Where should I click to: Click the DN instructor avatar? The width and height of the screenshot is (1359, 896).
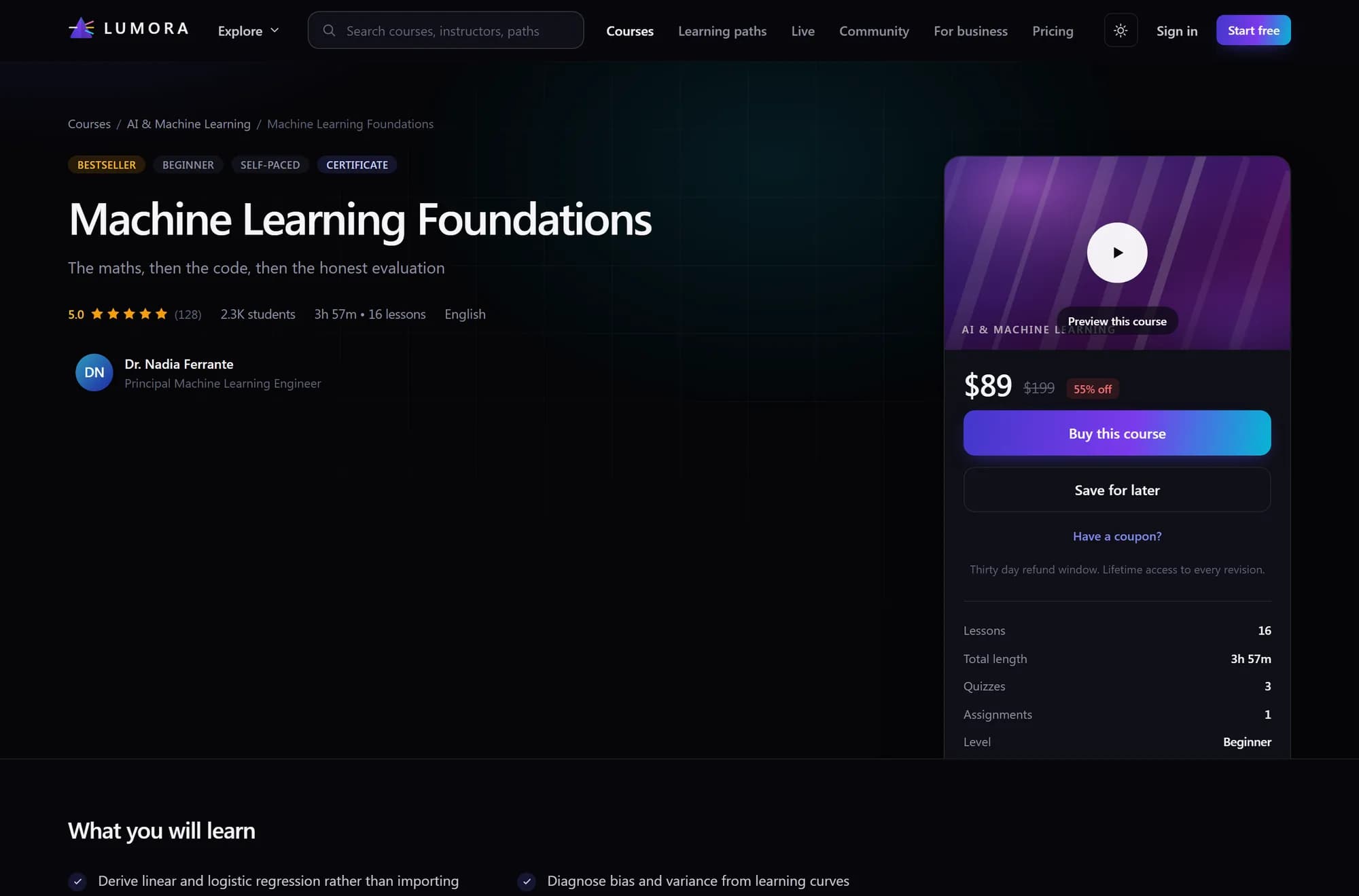pos(94,372)
